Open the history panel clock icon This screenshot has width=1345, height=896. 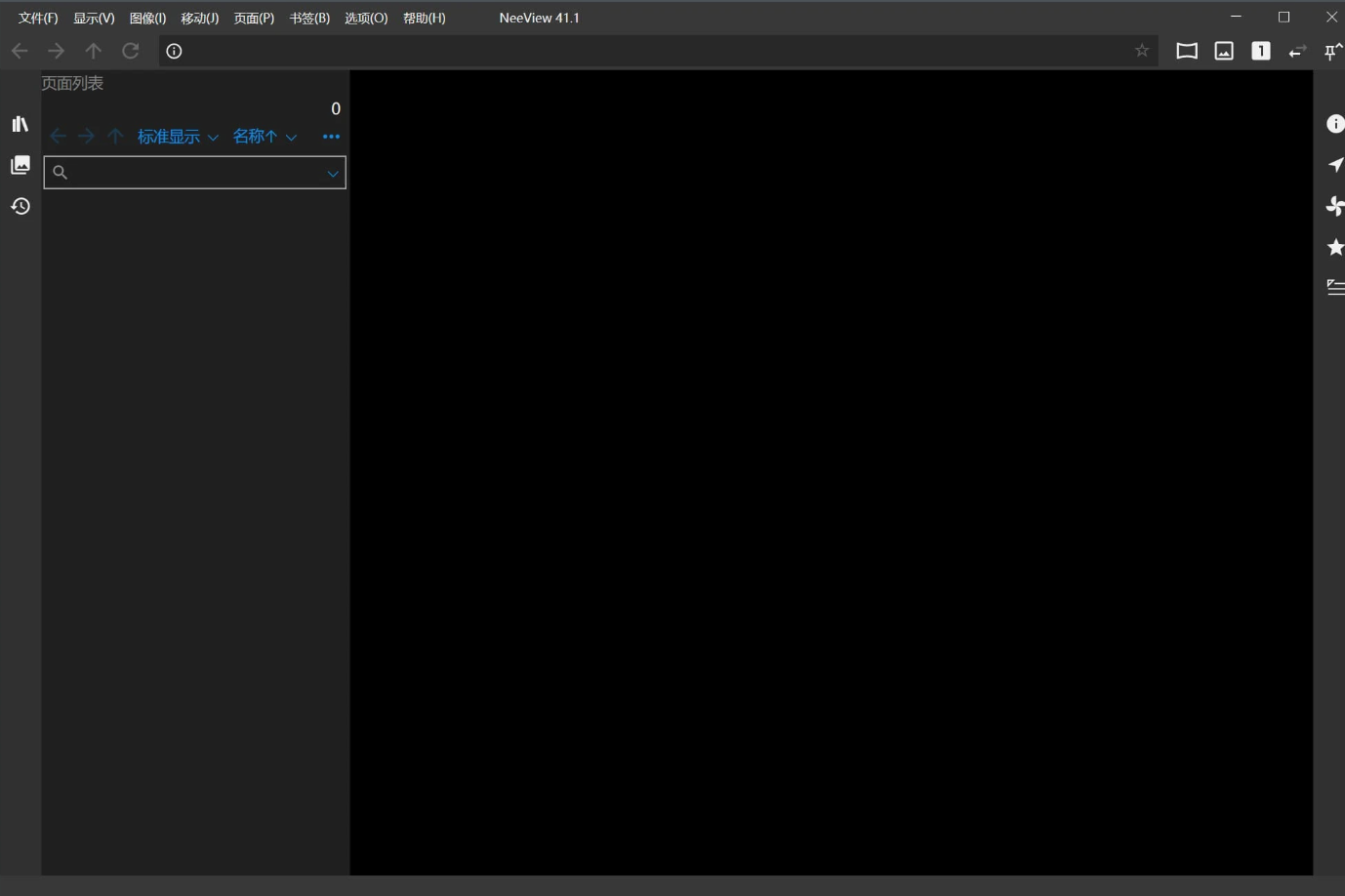20,206
